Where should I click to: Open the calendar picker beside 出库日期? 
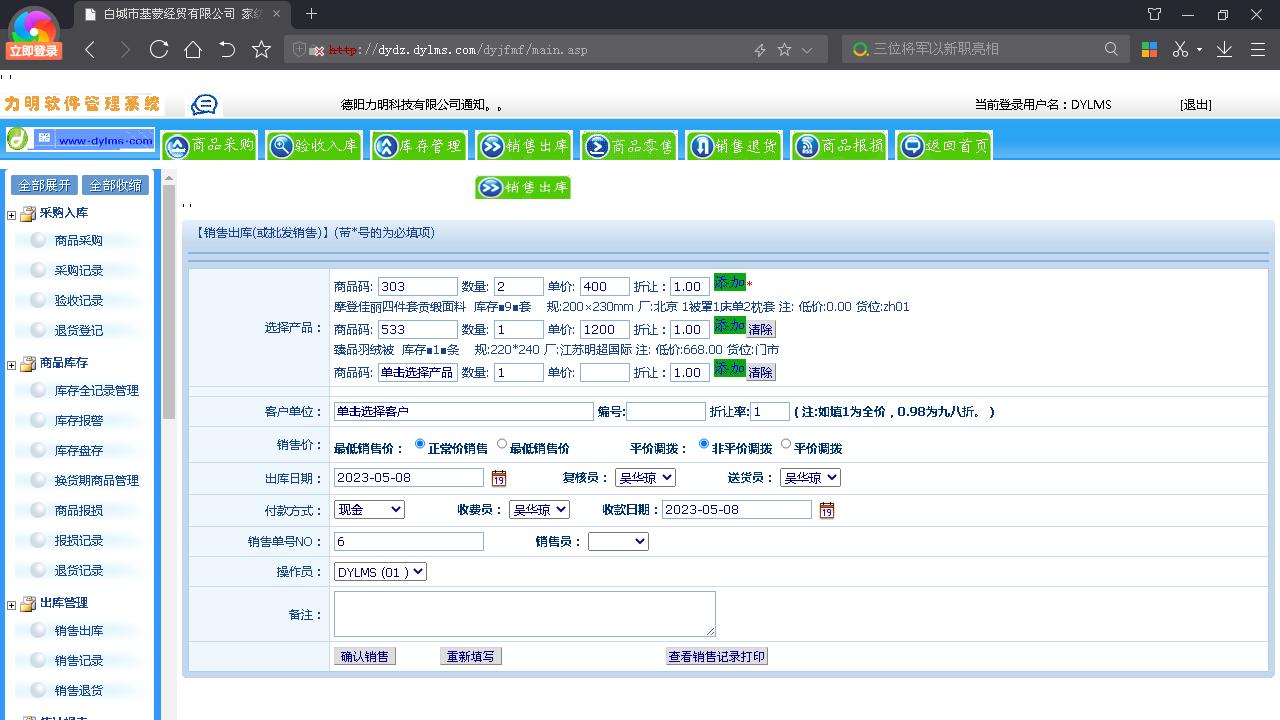coord(497,479)
